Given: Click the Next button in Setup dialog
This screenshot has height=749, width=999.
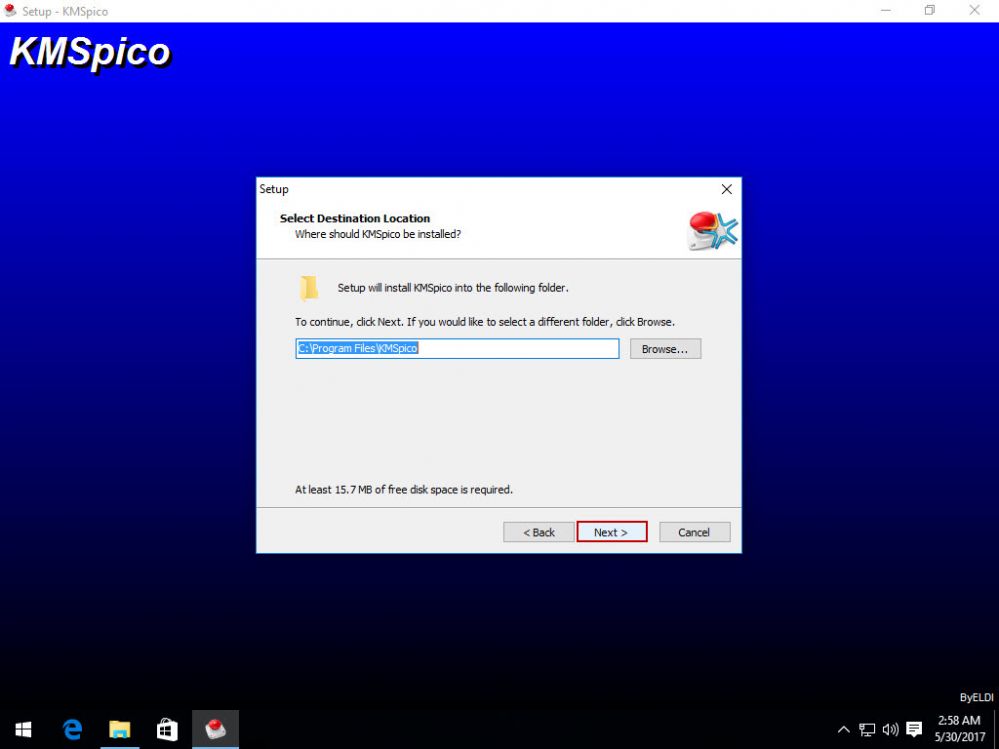Looking at the screenshot, I should point(612,532).
